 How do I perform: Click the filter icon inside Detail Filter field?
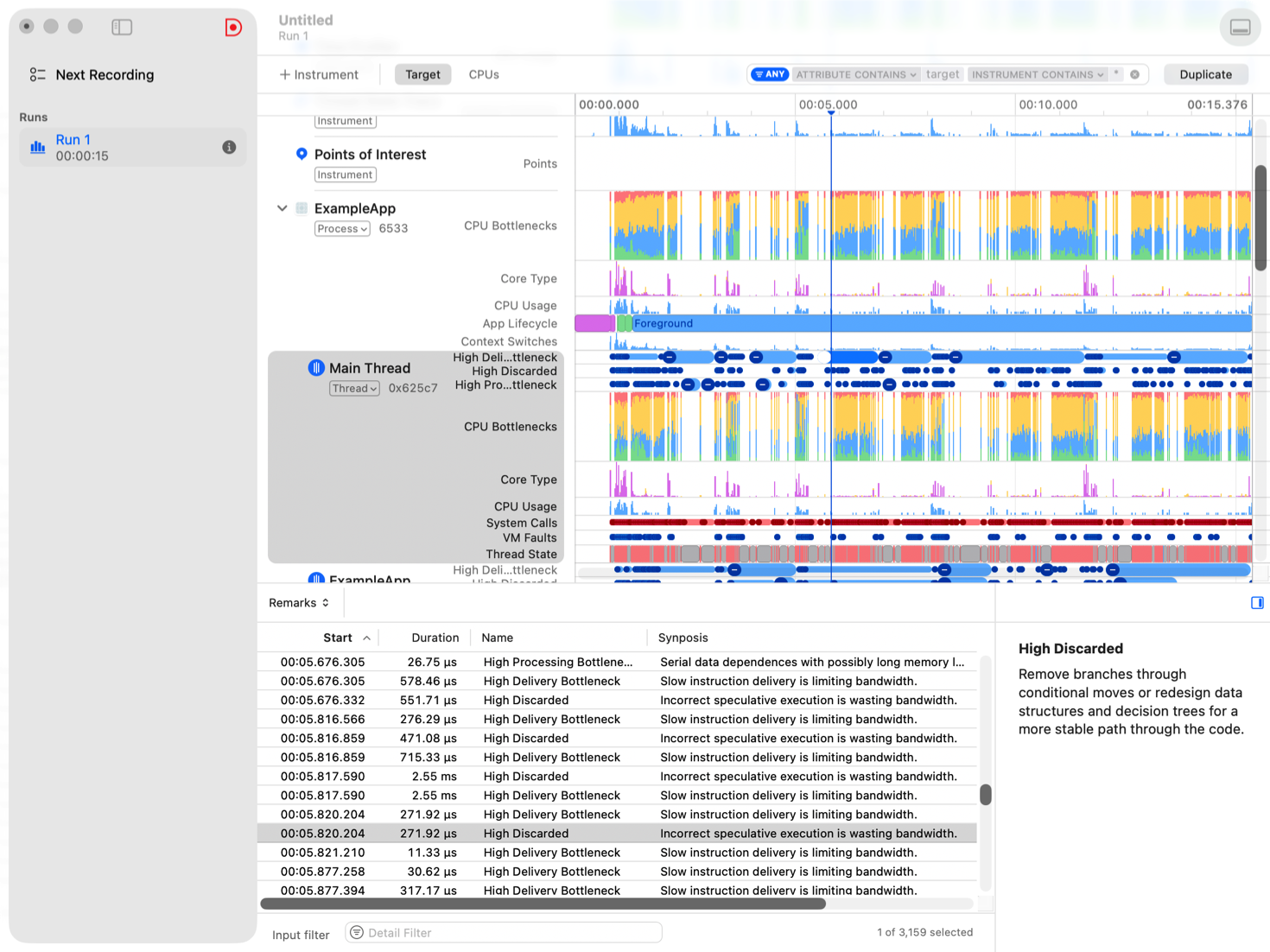357,932
